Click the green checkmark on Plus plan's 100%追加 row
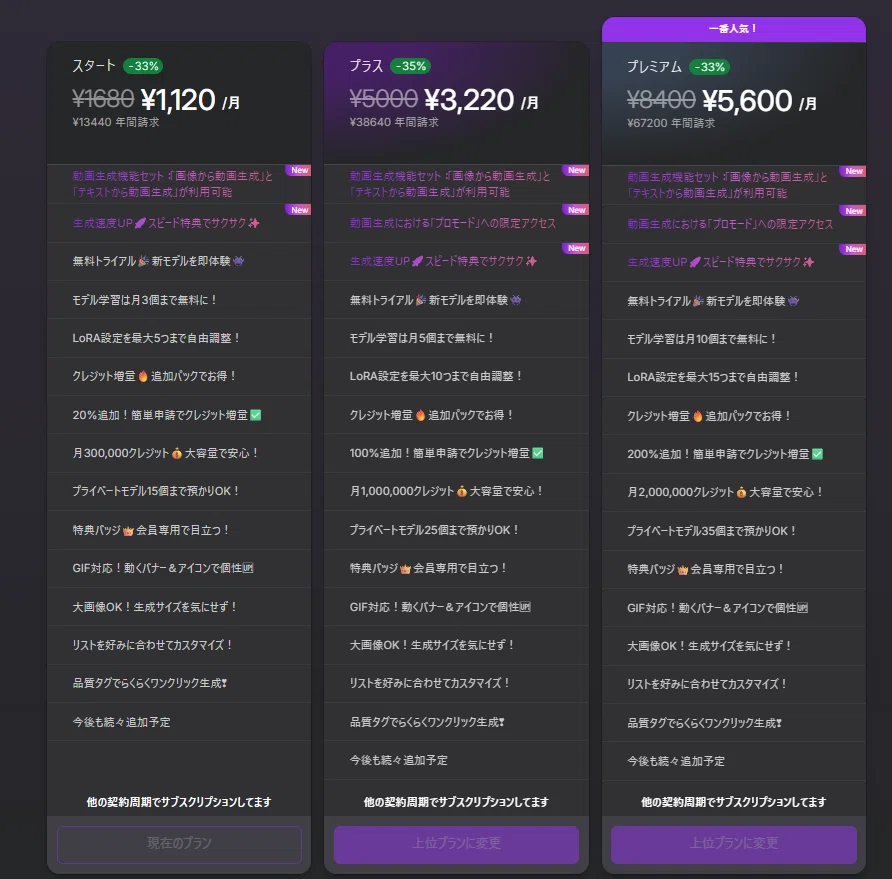Screen dimensions: 892x879 538,453
